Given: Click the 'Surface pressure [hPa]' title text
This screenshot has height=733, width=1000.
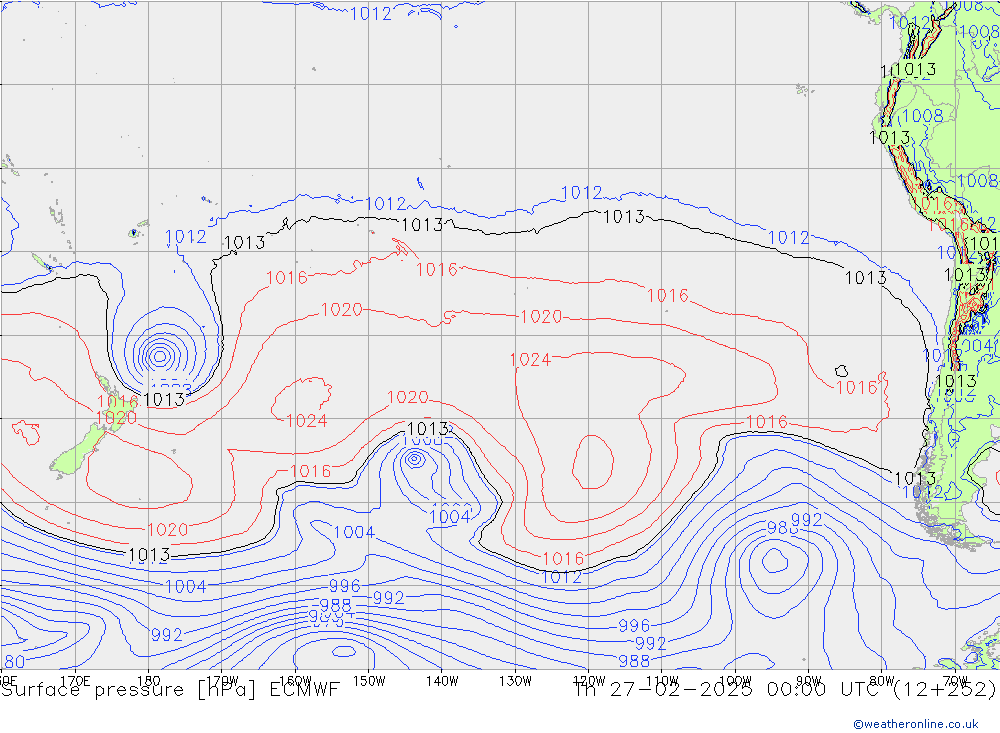Looking at the screenshot, I should (x=128, y=690).
